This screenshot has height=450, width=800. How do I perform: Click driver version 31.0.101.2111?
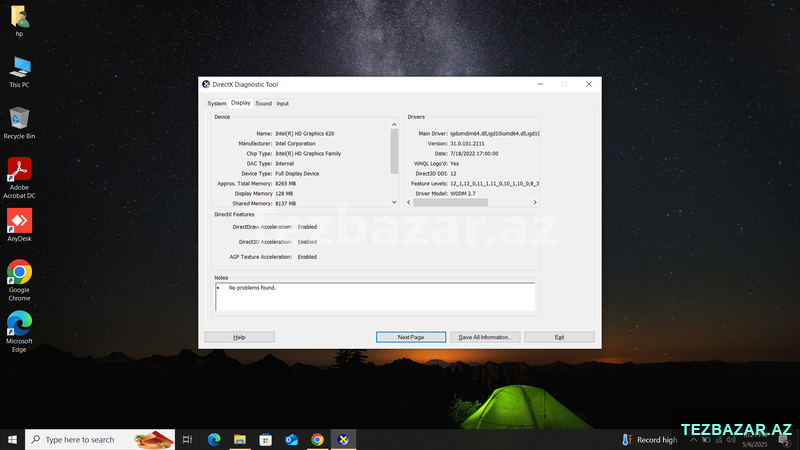coord(467,144)
